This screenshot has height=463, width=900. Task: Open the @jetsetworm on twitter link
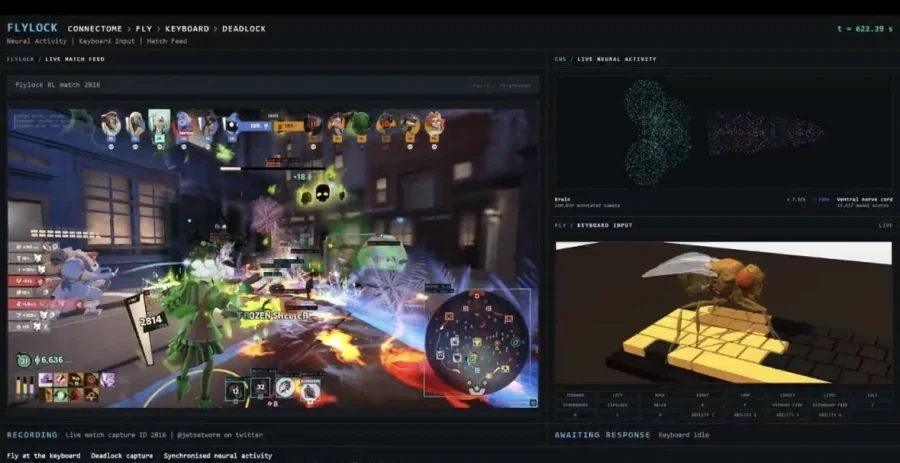click(x=220, y=435)
